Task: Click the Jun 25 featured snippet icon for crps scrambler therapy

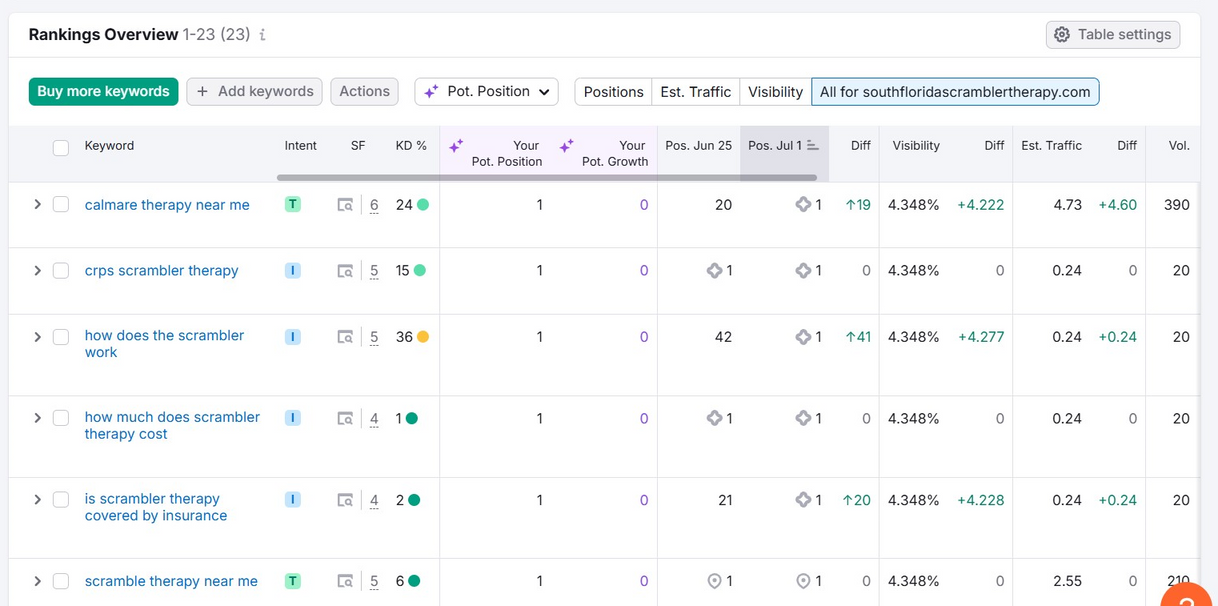Action: tap(714, 271)
